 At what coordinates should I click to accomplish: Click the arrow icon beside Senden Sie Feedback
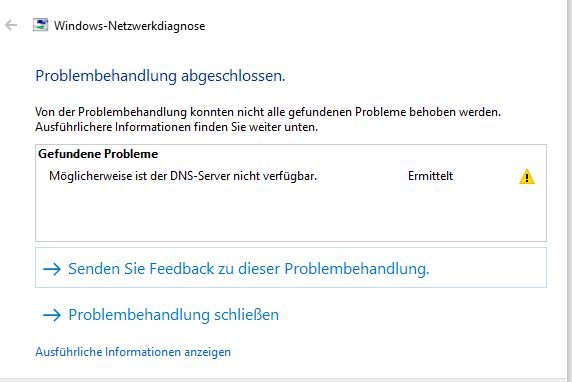[x=52, y=269]
